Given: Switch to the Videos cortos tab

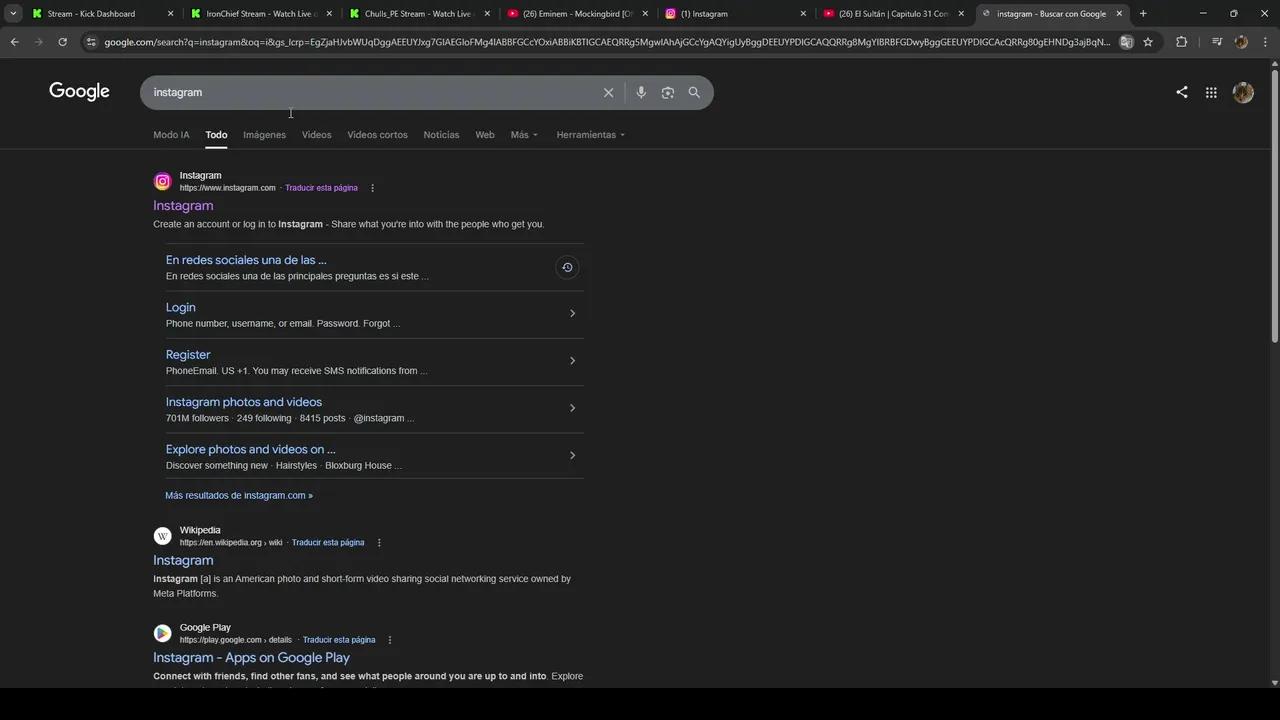Looking at the screenshot, I should (x=377, y=135).
